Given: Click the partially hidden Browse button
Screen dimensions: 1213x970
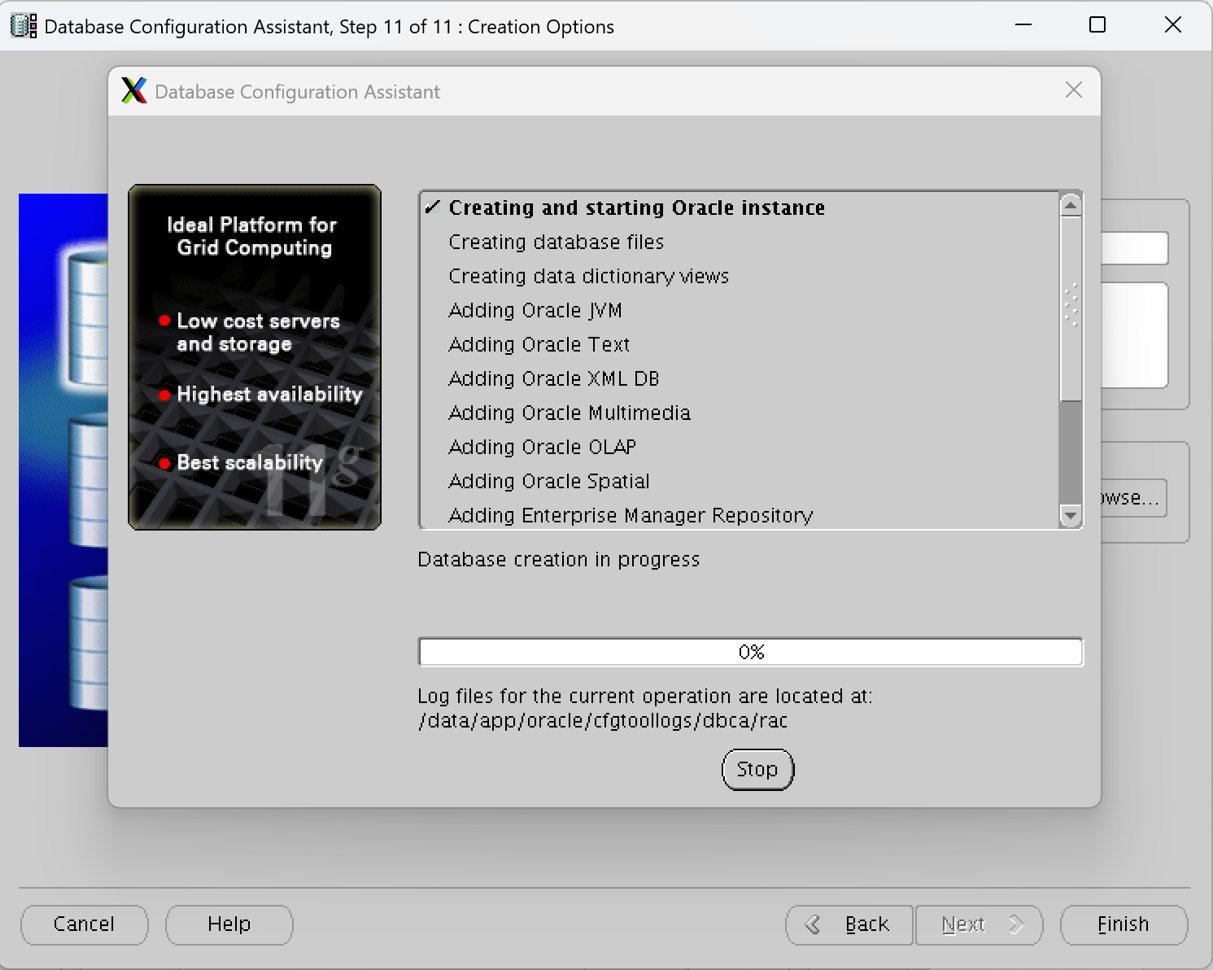Looking at the screenshot, I should [1133, 497].
